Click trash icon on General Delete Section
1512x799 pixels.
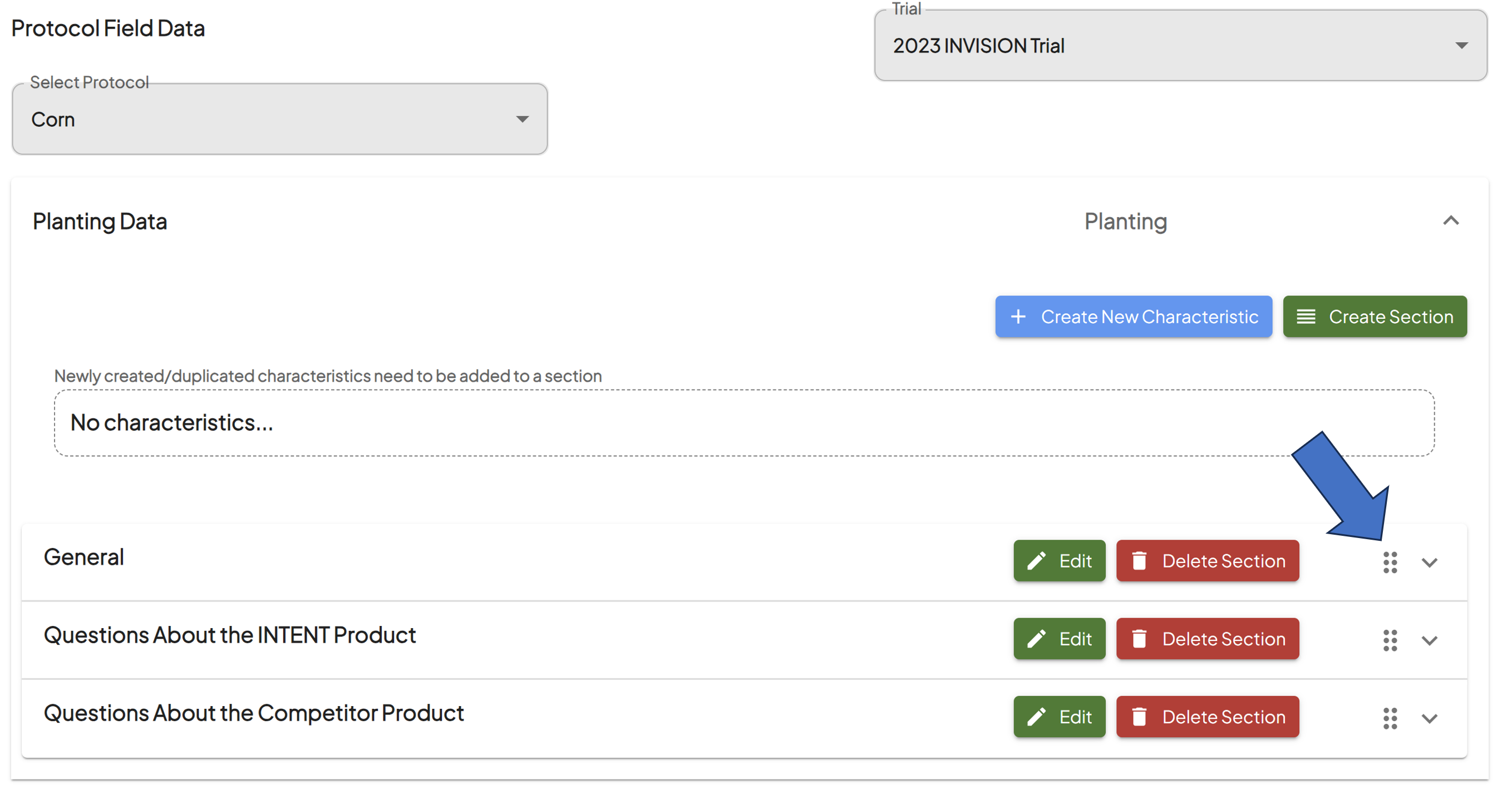(x=1139, y=561)
